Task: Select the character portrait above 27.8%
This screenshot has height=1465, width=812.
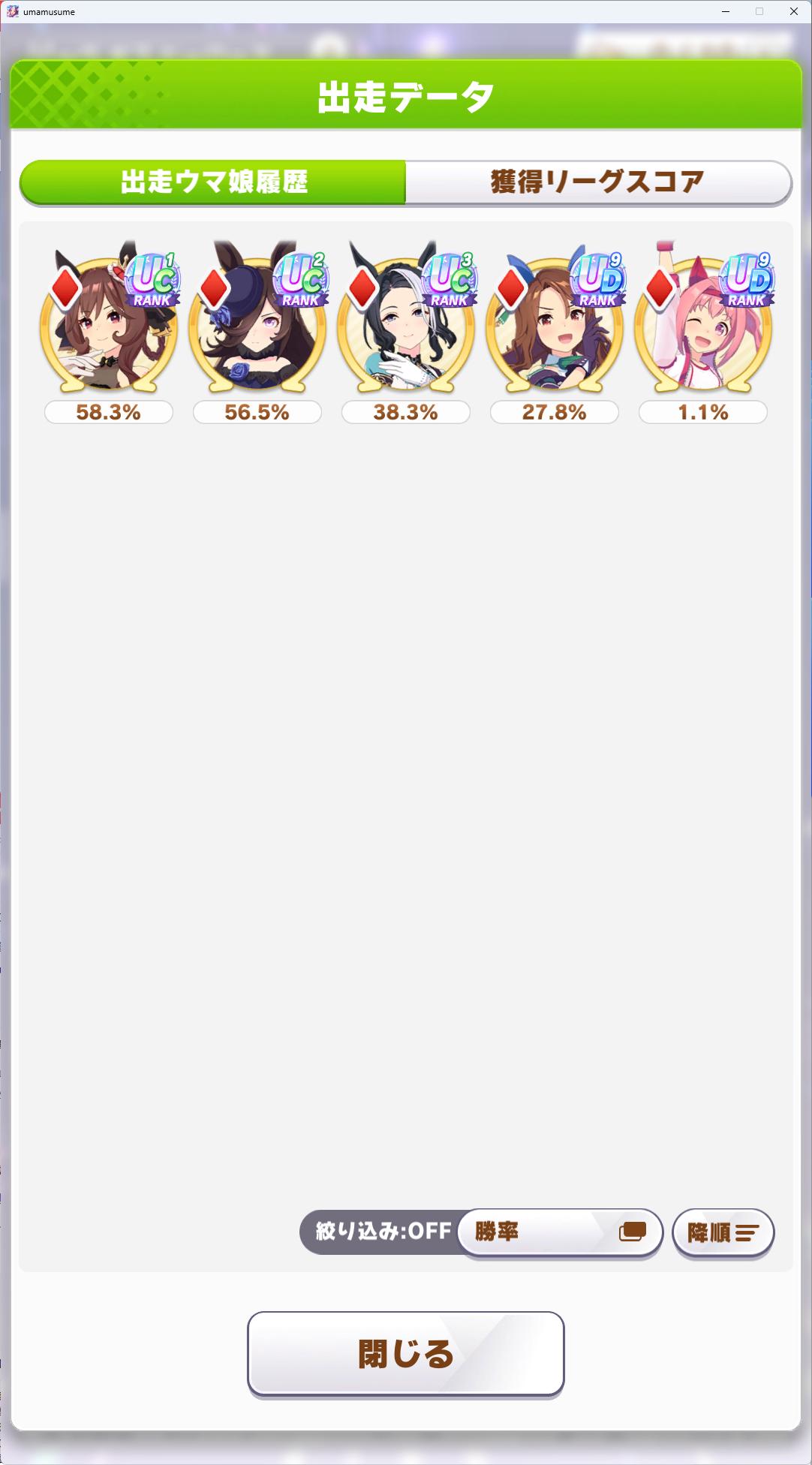Action: point(555,323)
